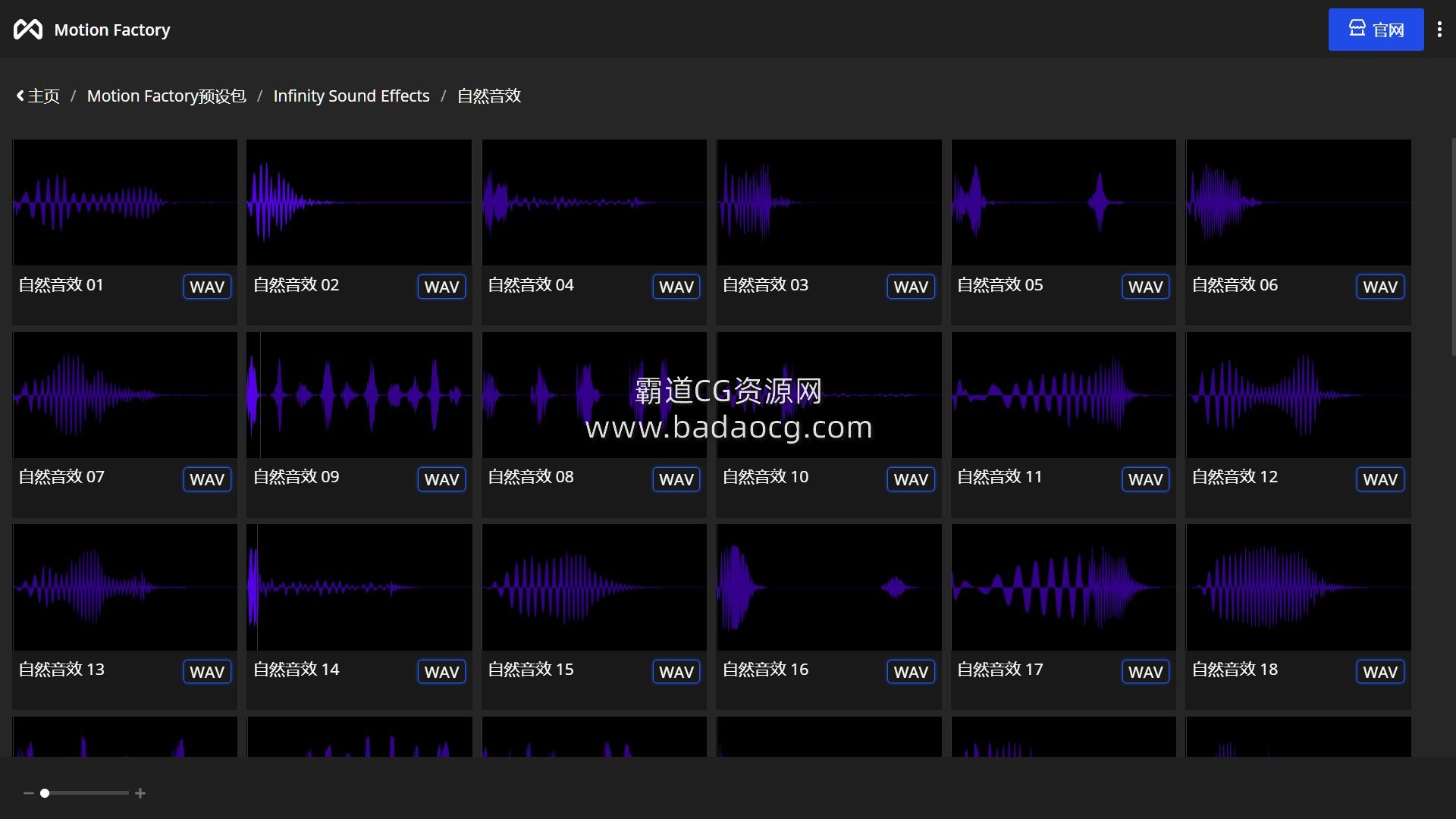Click WAV badge of 自然音效 16
The image size is (1456, 819).
(x=911, y=672)
